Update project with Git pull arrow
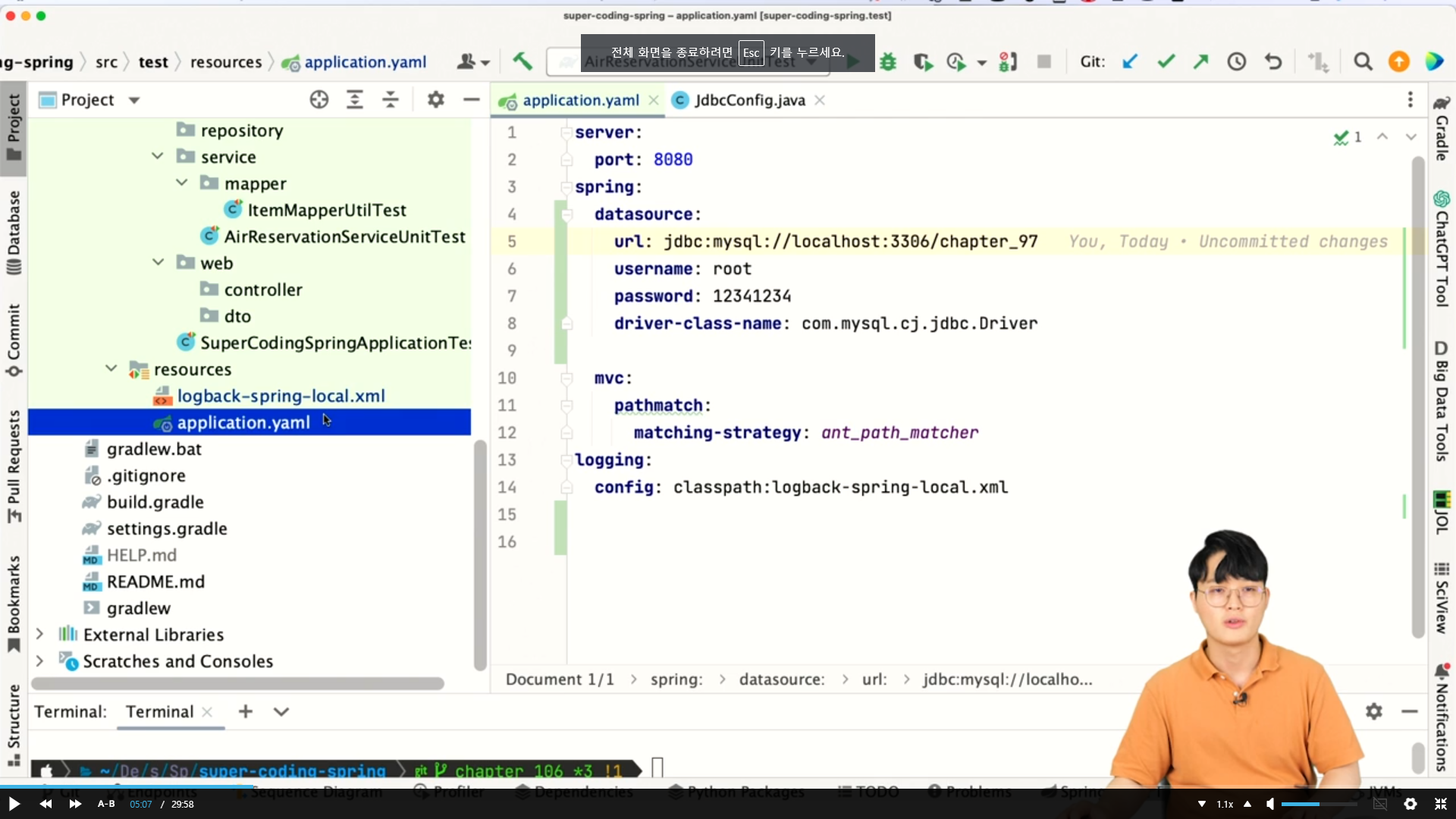 point(1130,61)
